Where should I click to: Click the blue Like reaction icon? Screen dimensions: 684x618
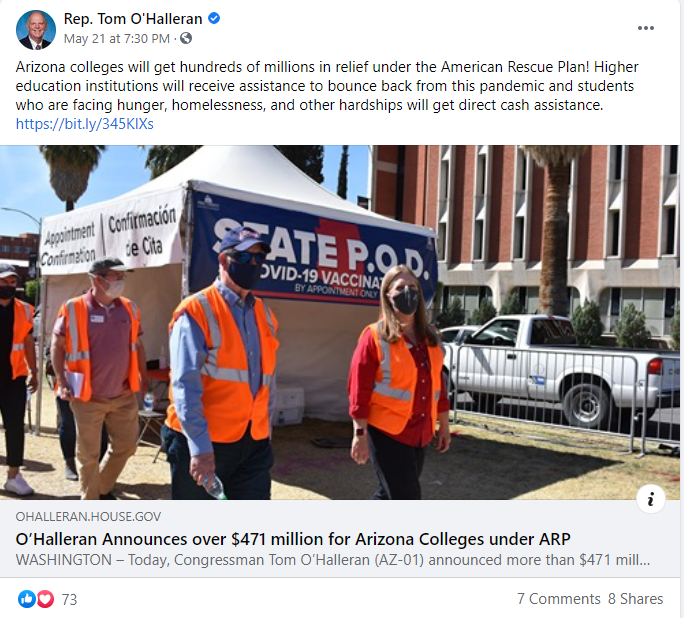26,599
